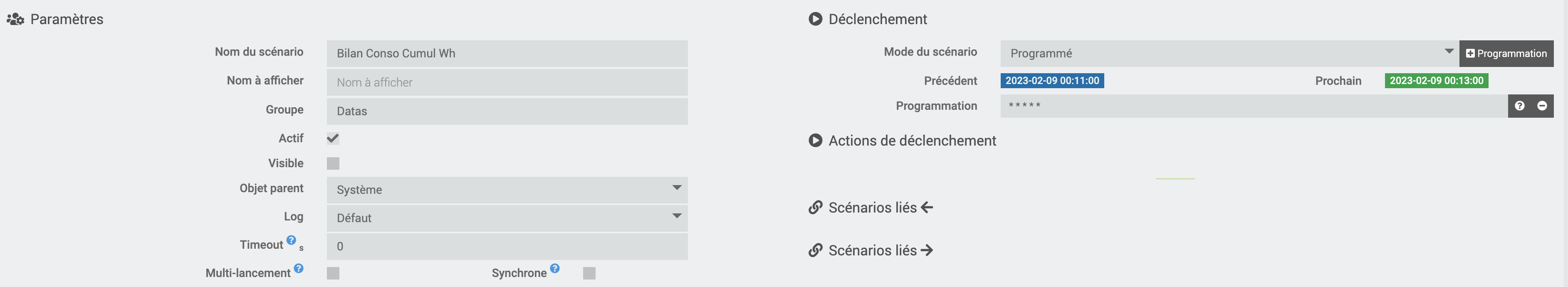Click the Déclenchement play circle icon
This screenshot has height=287, width=1568.
(815, 19)
